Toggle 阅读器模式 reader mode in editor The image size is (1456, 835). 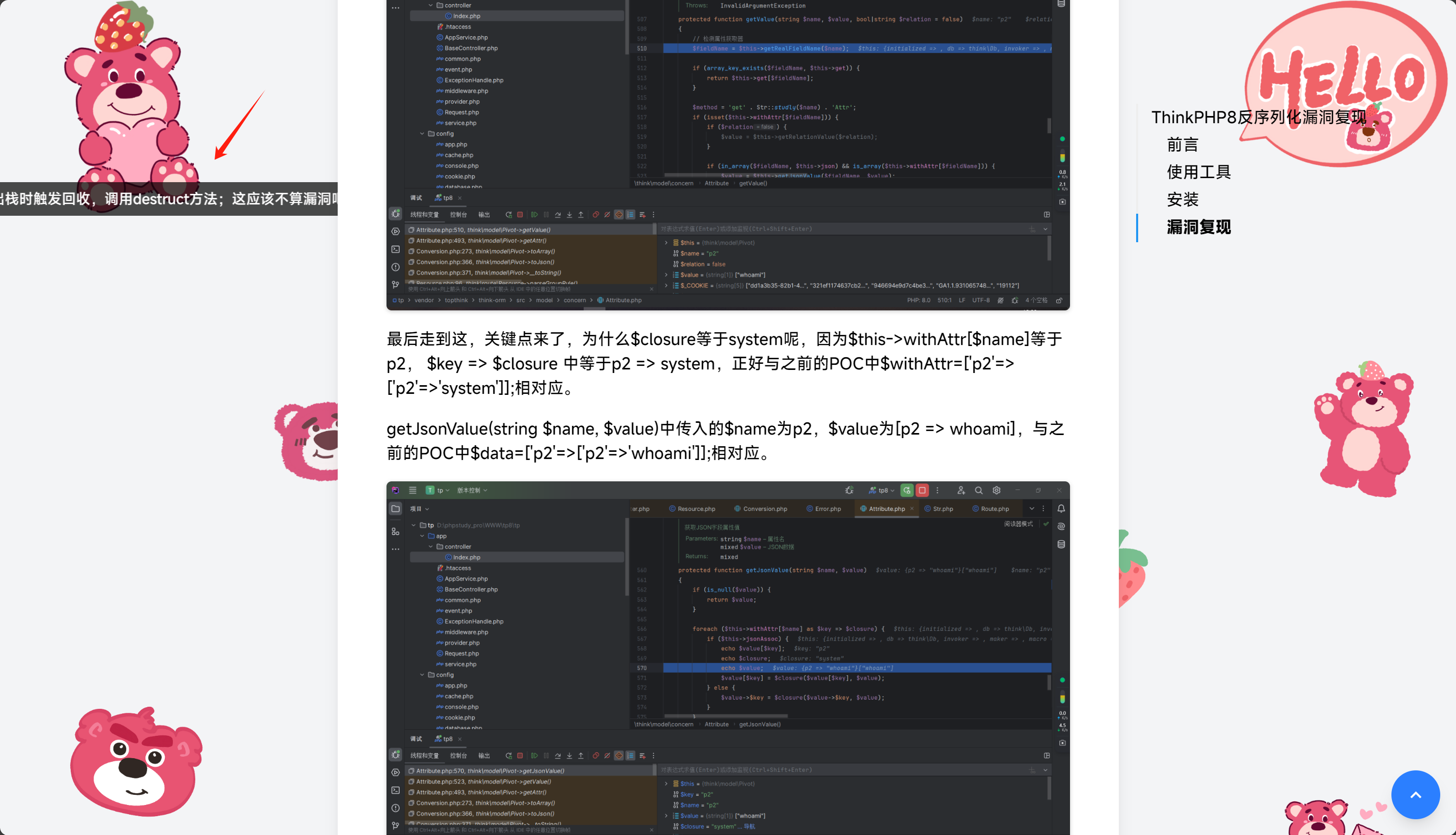point(1018,524)
